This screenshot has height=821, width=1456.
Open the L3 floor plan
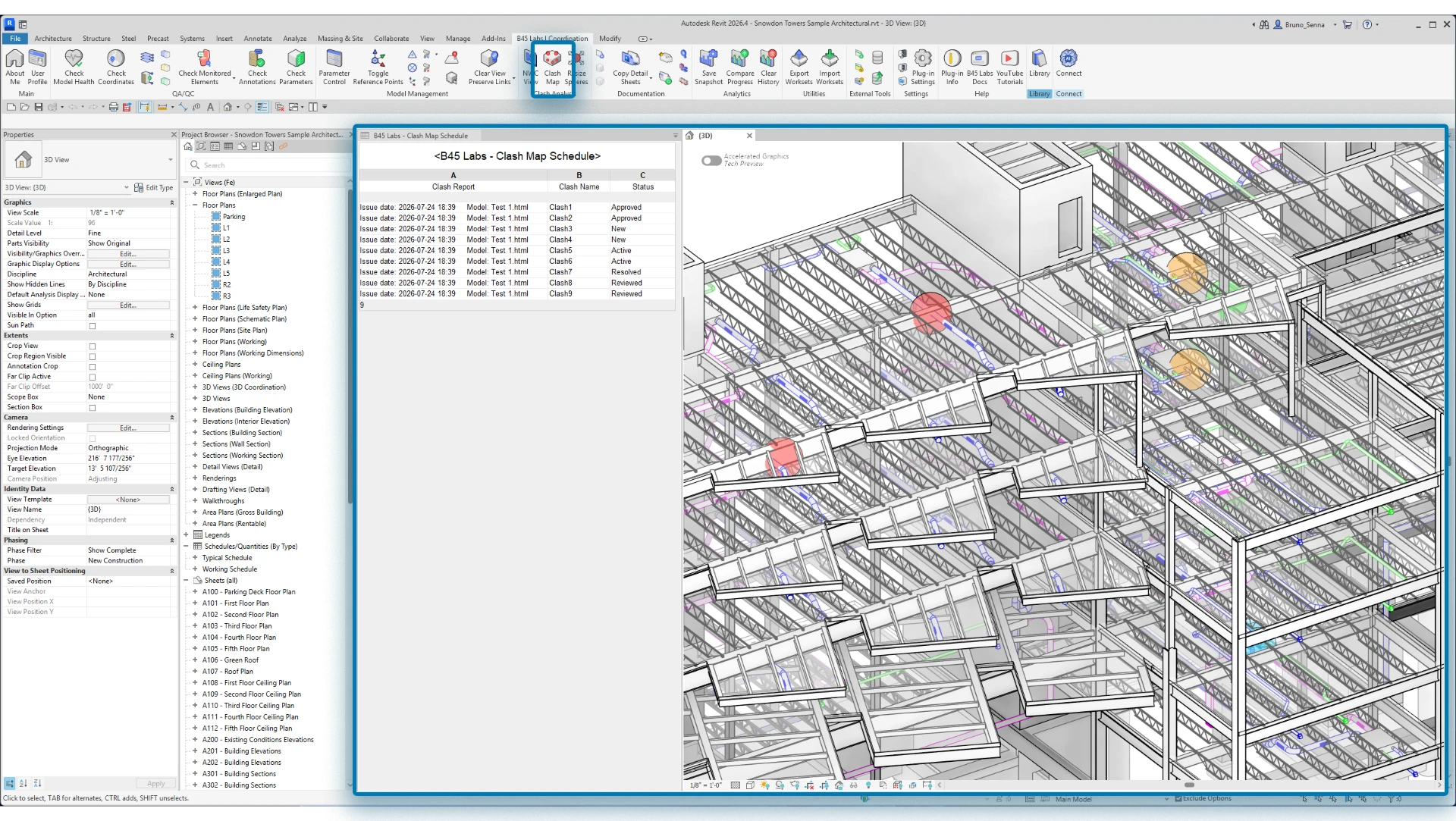226,251
